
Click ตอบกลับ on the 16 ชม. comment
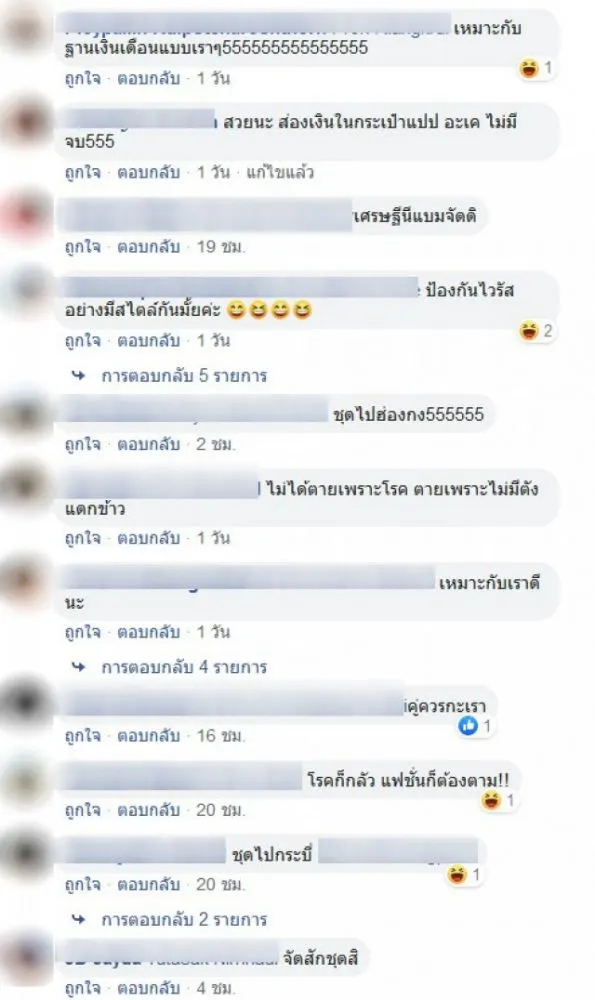click(x=149, y=736)
